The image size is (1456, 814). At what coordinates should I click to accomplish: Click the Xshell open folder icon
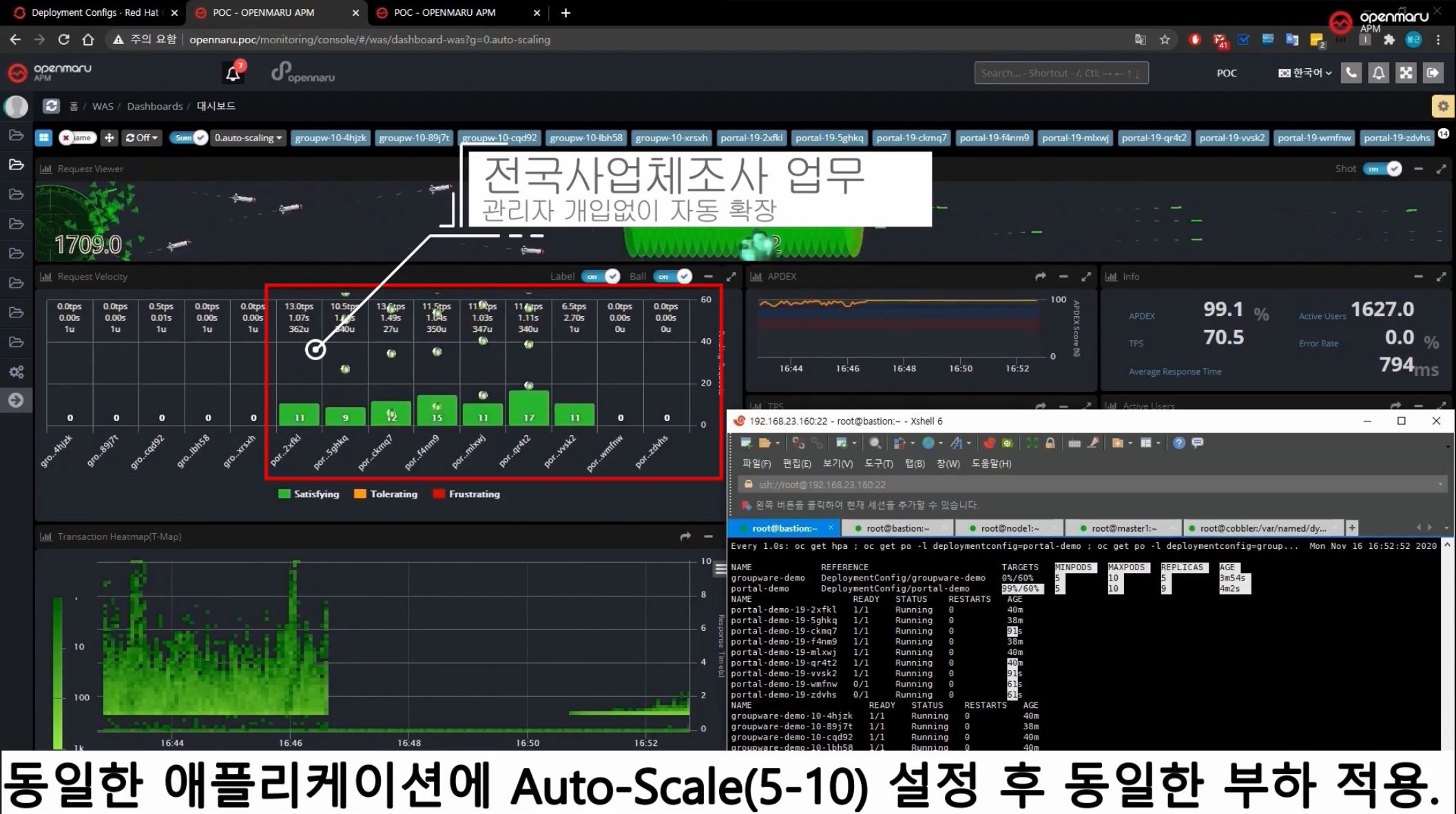click(764, 443)
